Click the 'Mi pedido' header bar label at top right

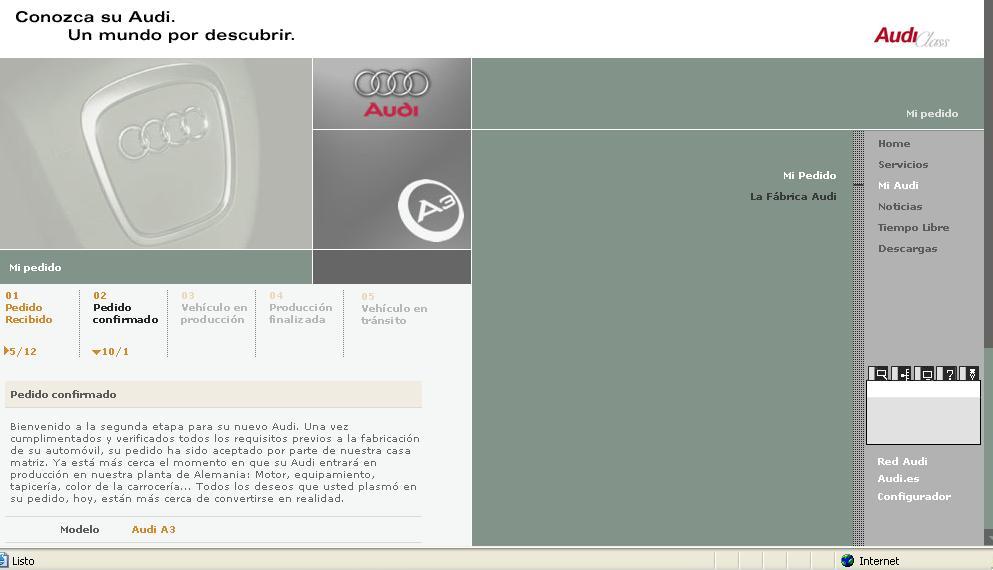point(932,114)
